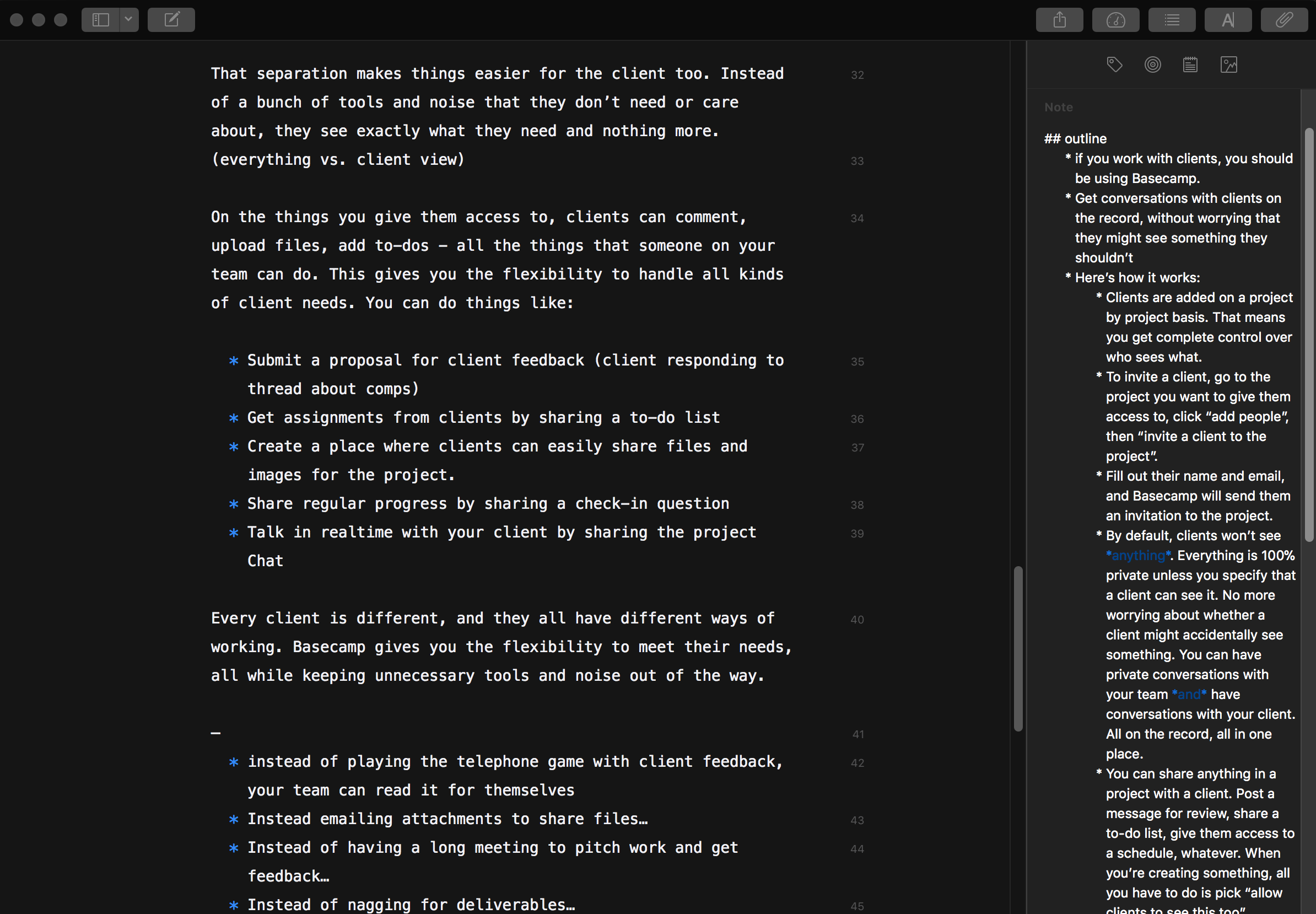Click paragraph number 41

tap(857, 734)
